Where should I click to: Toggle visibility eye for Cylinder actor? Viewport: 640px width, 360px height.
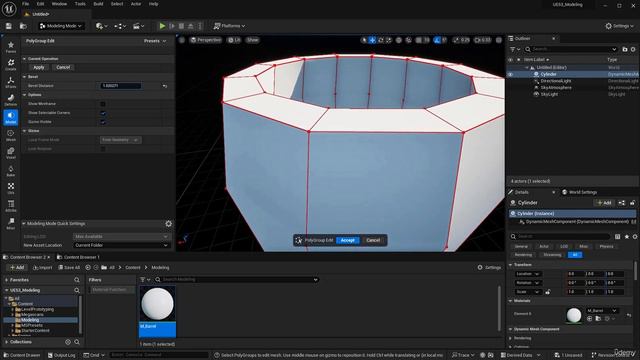[x=510, y=74]
